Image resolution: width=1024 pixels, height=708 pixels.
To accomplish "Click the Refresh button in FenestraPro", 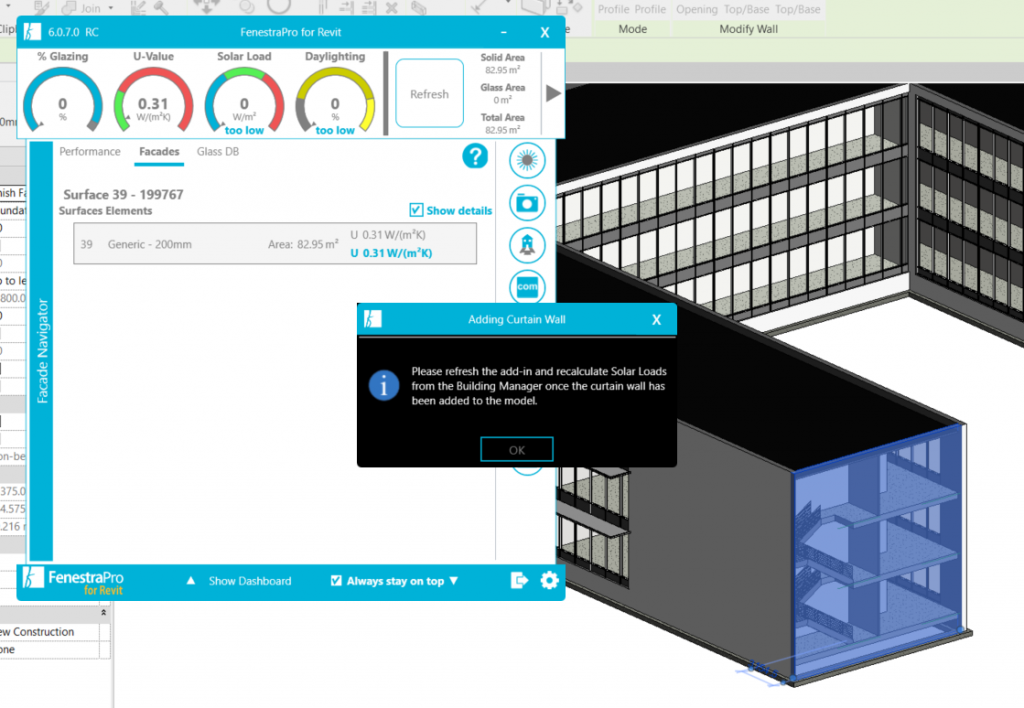I will tap(429, 93).
